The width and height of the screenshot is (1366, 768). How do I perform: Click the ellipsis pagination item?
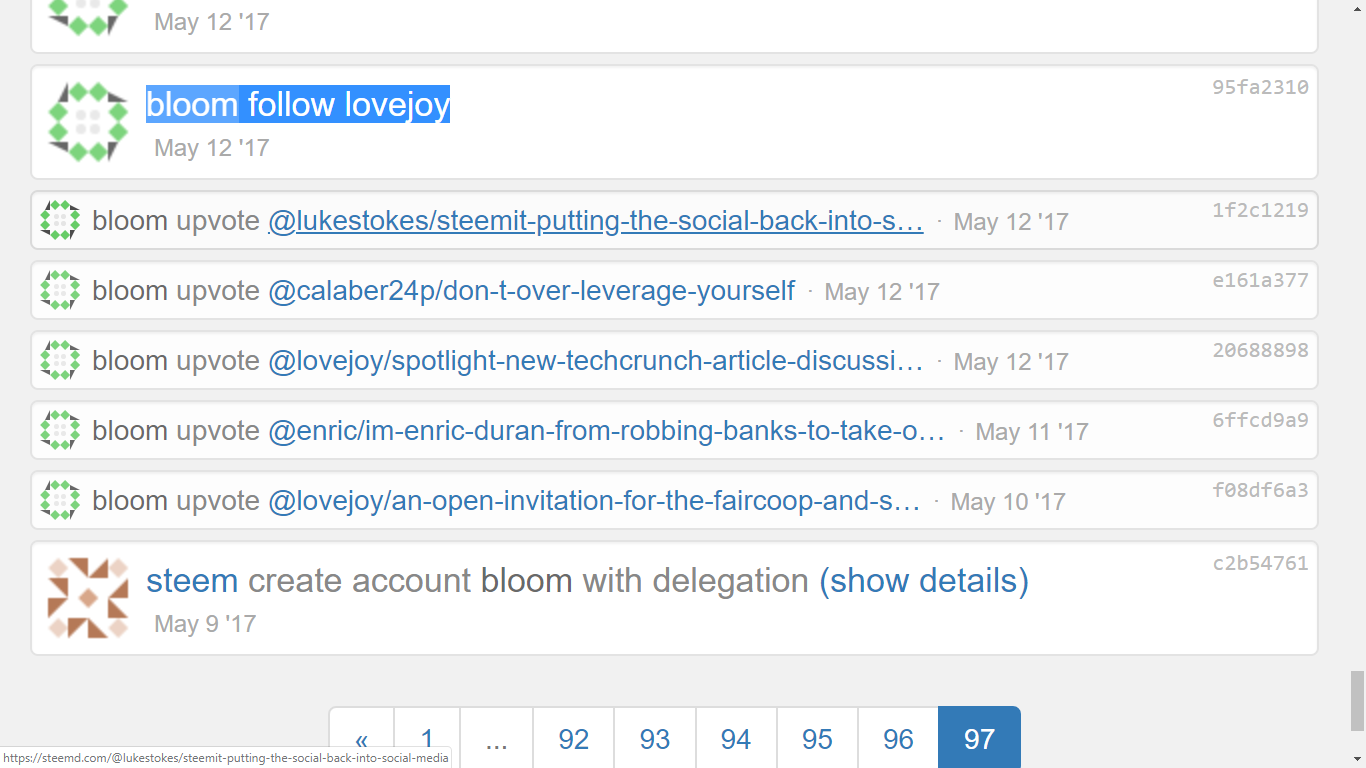[496, 739]
